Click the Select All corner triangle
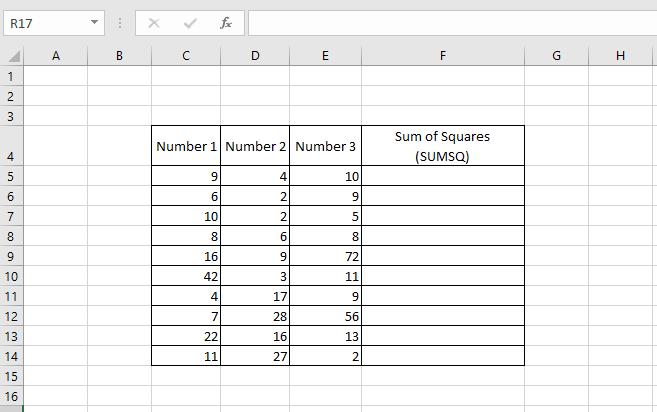Image resolution: width=657 pixels, height=412 pixels. tap(13, 56)
